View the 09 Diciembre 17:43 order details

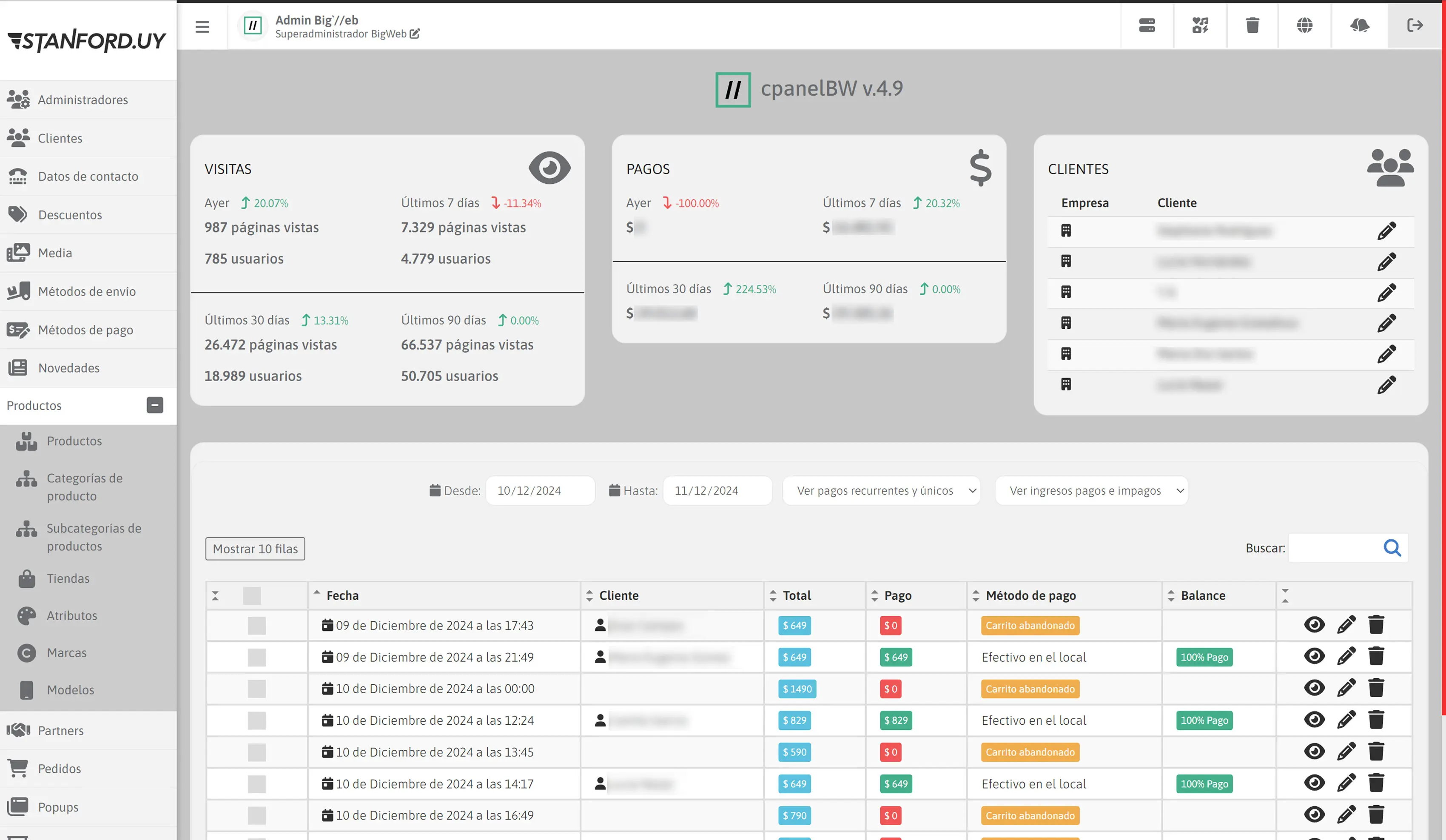(x=1314, y=625)
